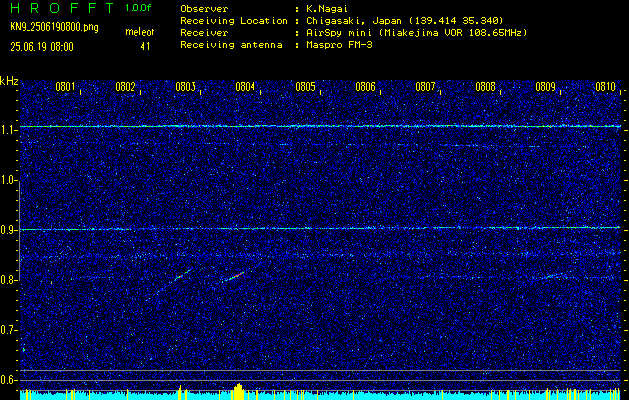Click the 0807 time marker
This screenshot has width=629, height=400.
pos(426,87)
